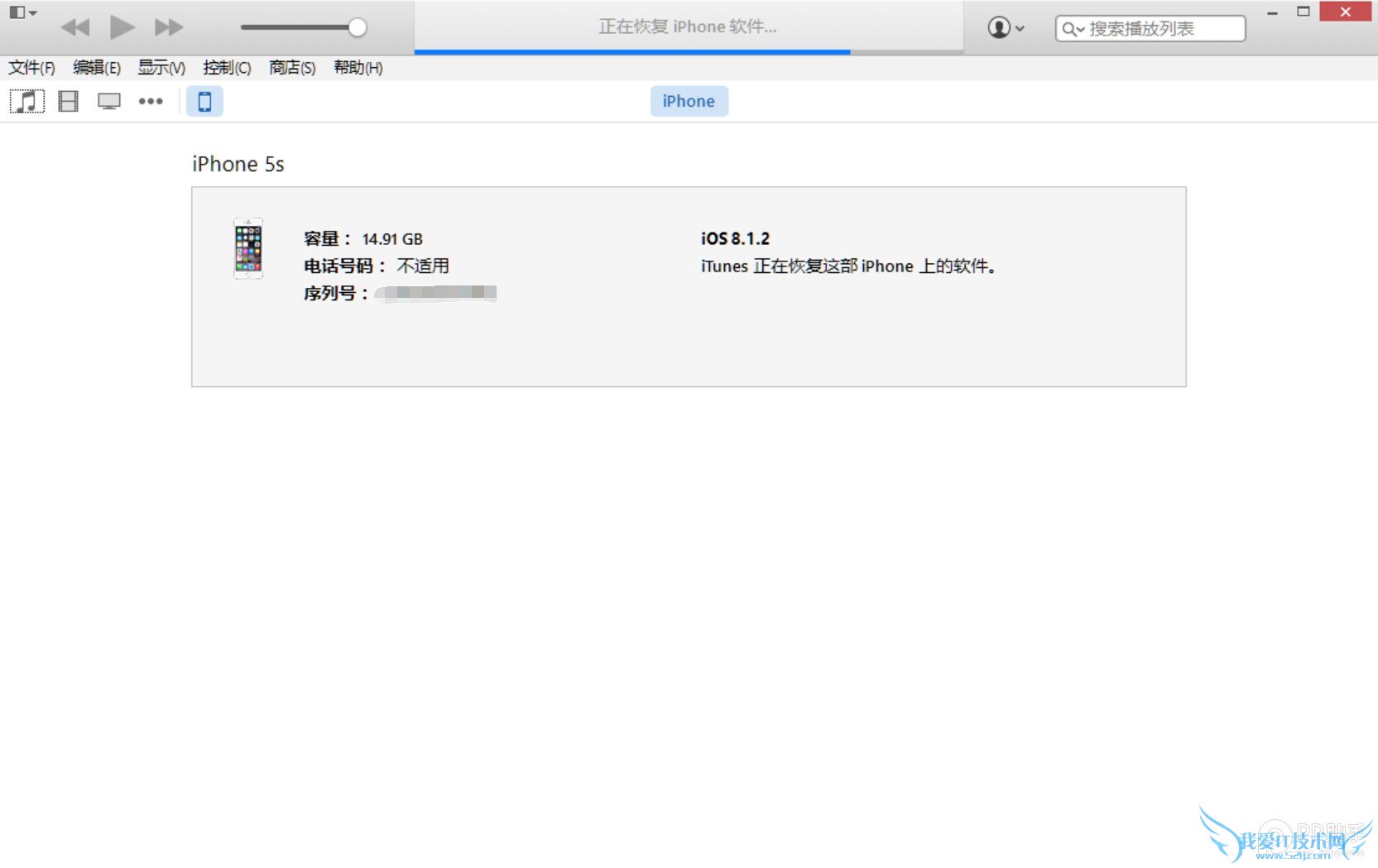
Task: Click the rewind previous track button
Action: [x=75, y=27]
